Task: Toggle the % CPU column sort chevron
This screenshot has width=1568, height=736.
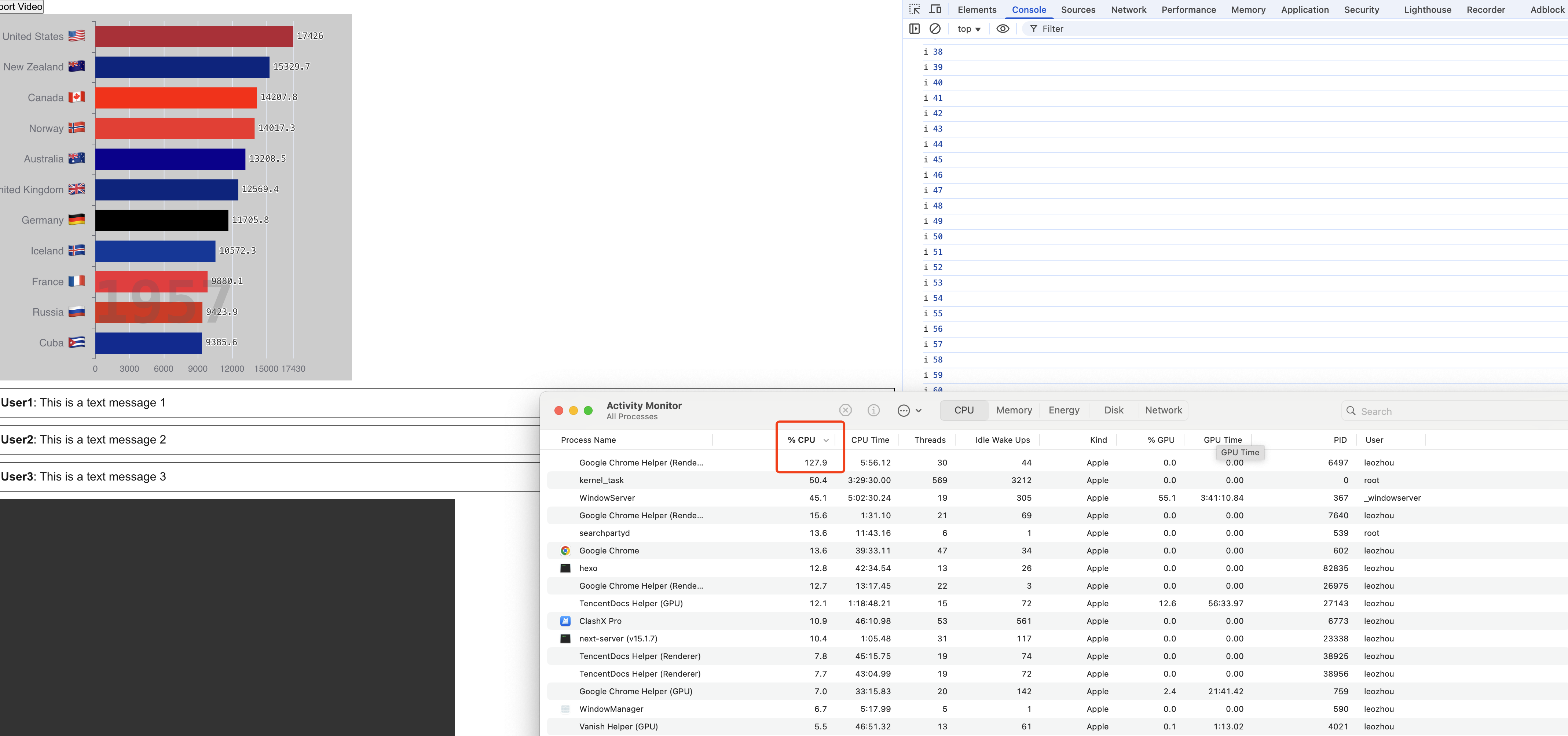Action: coord(826,440)
